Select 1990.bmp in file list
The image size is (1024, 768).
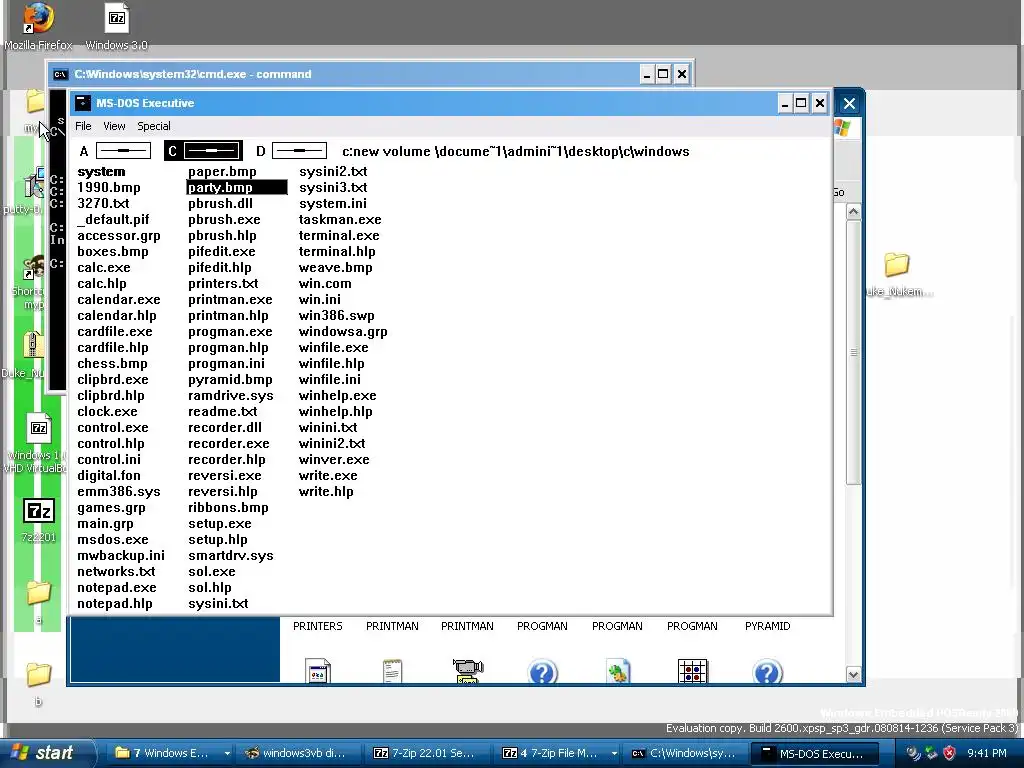coord(108,188)
